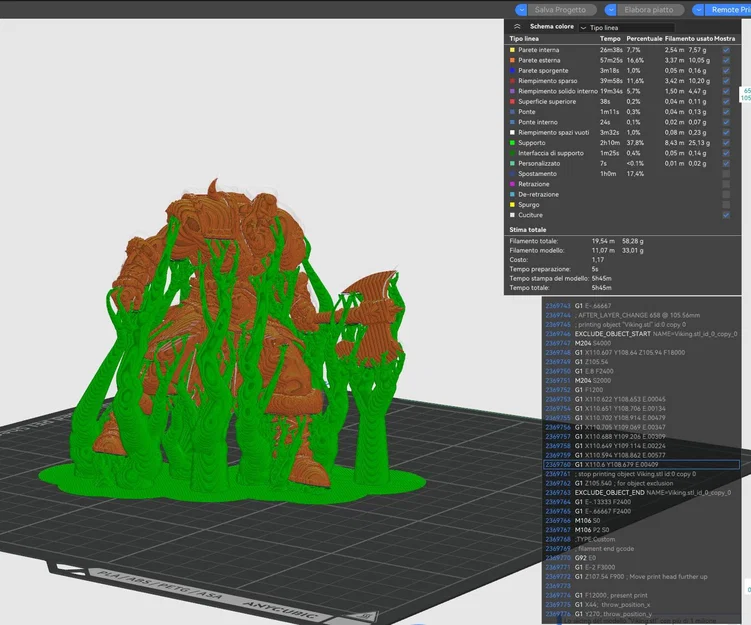Enable the Retrazione visibility checkbox
The image size is (751, 625).
click(726, 184)
